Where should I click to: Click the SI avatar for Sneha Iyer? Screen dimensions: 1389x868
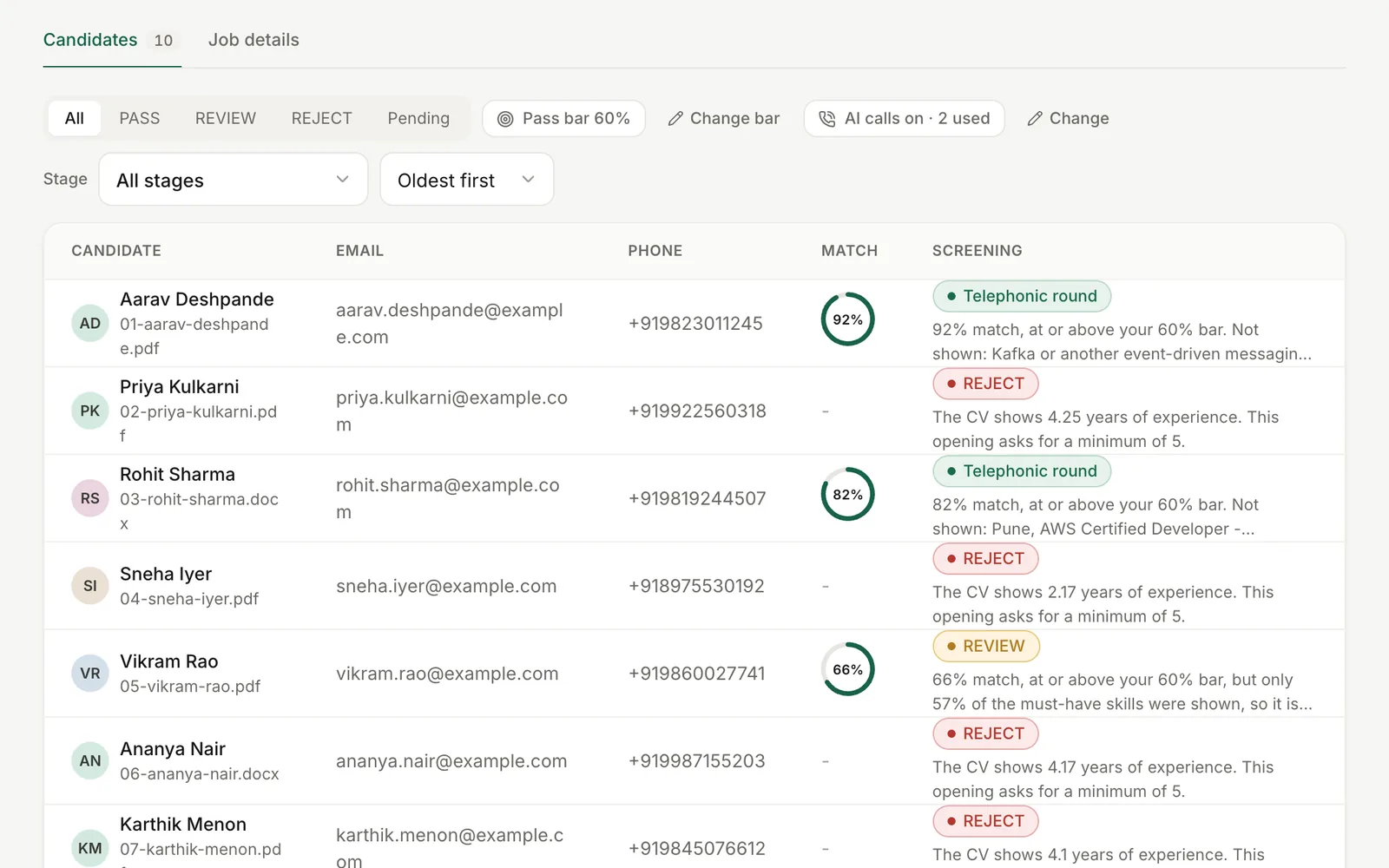(90, 586)
